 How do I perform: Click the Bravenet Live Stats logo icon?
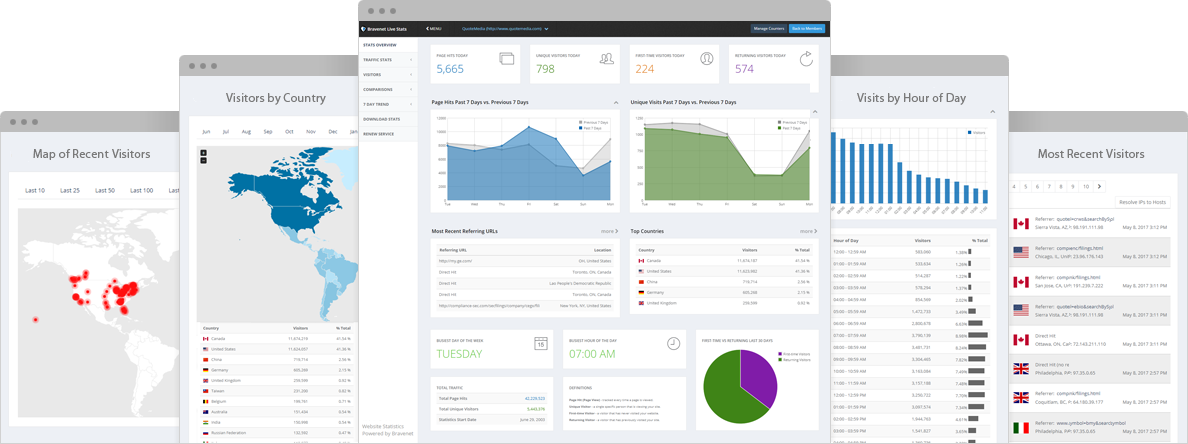pyautogui.click(x=364, y=29)
